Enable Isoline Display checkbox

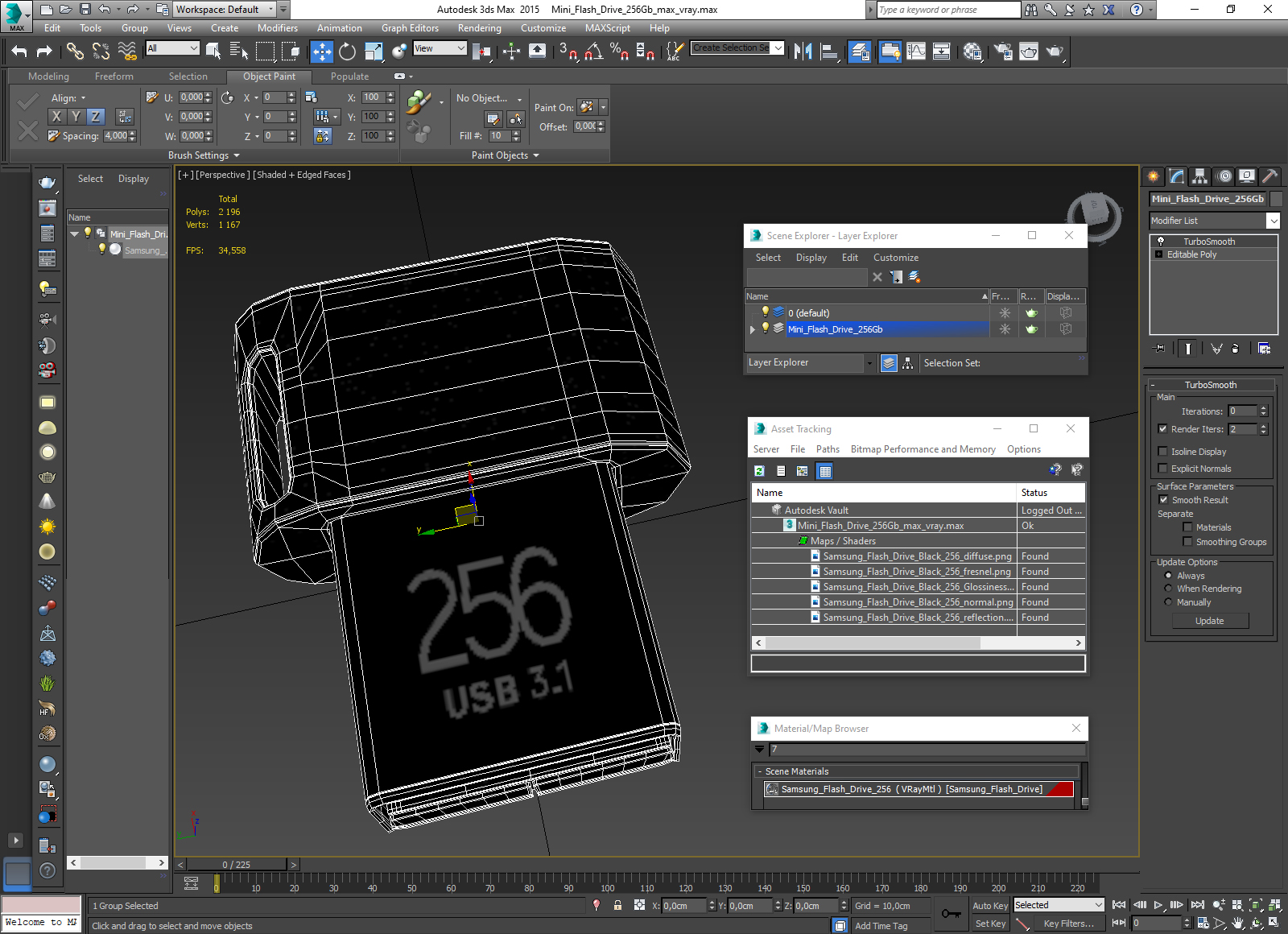(x=1162, y=452)
